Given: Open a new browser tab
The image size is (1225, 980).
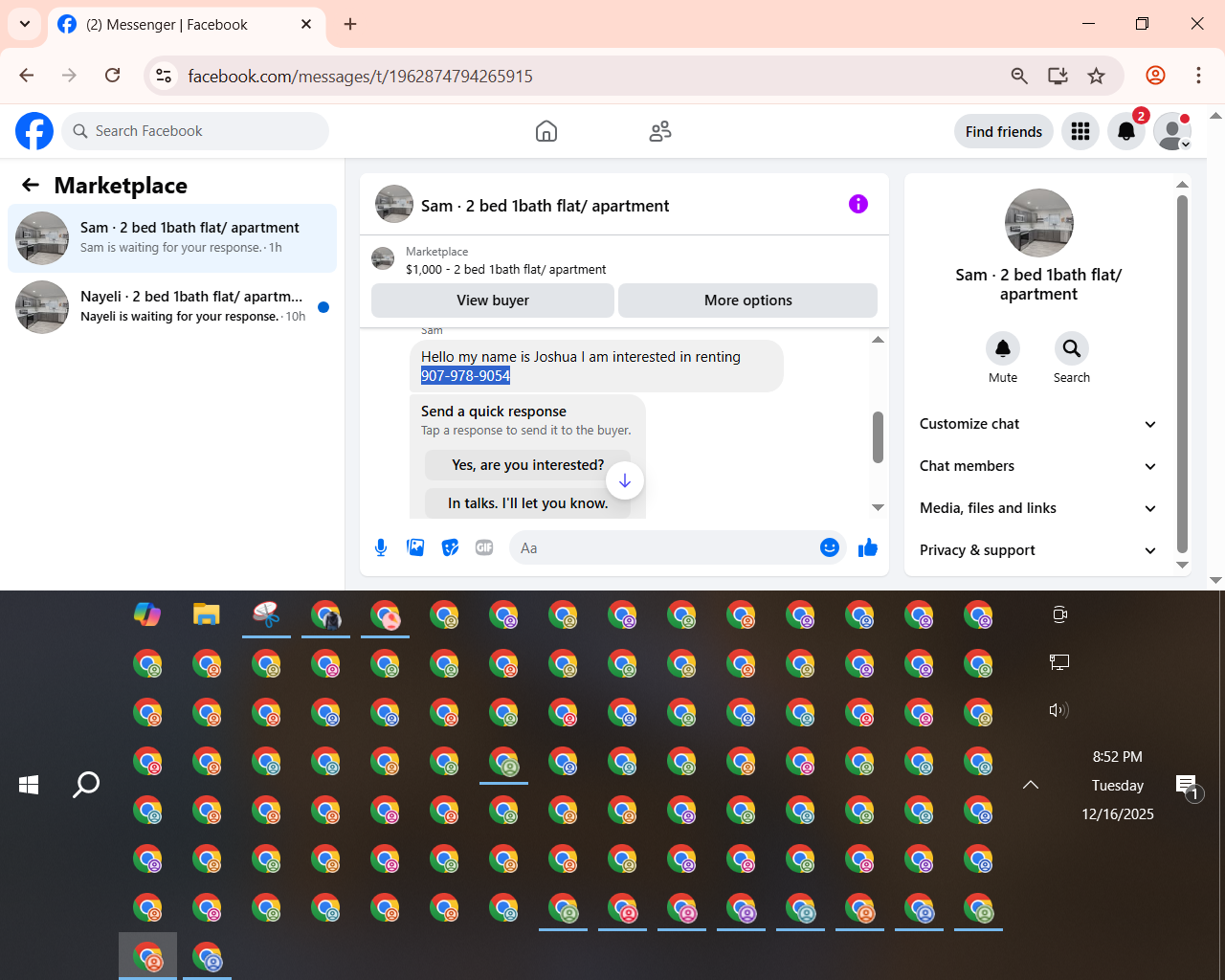Looking at the screenshot, I should pyautogui.click(x=350, y=24).
